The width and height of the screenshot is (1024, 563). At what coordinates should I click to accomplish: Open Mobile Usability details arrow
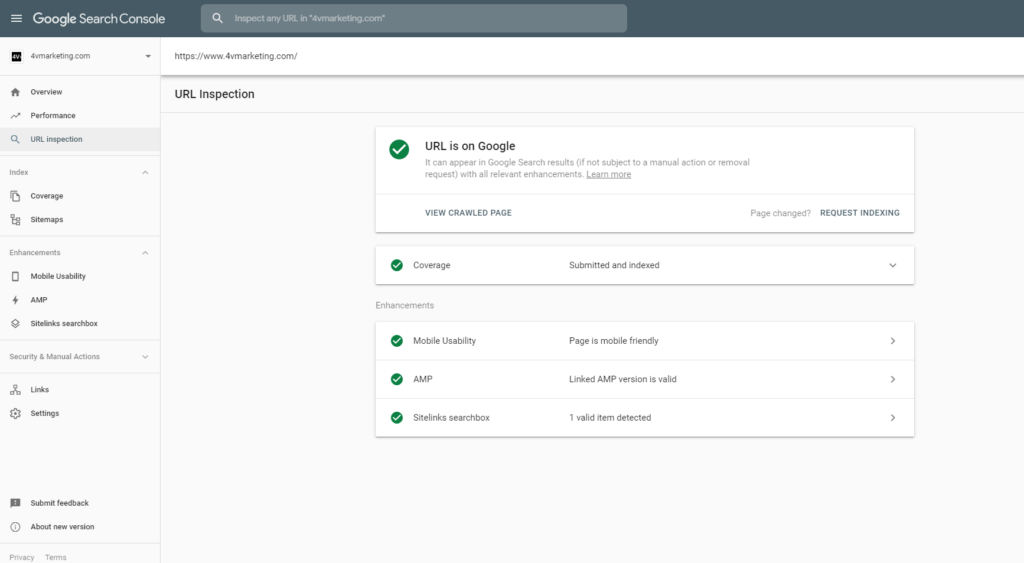click(x=892, y=341)
